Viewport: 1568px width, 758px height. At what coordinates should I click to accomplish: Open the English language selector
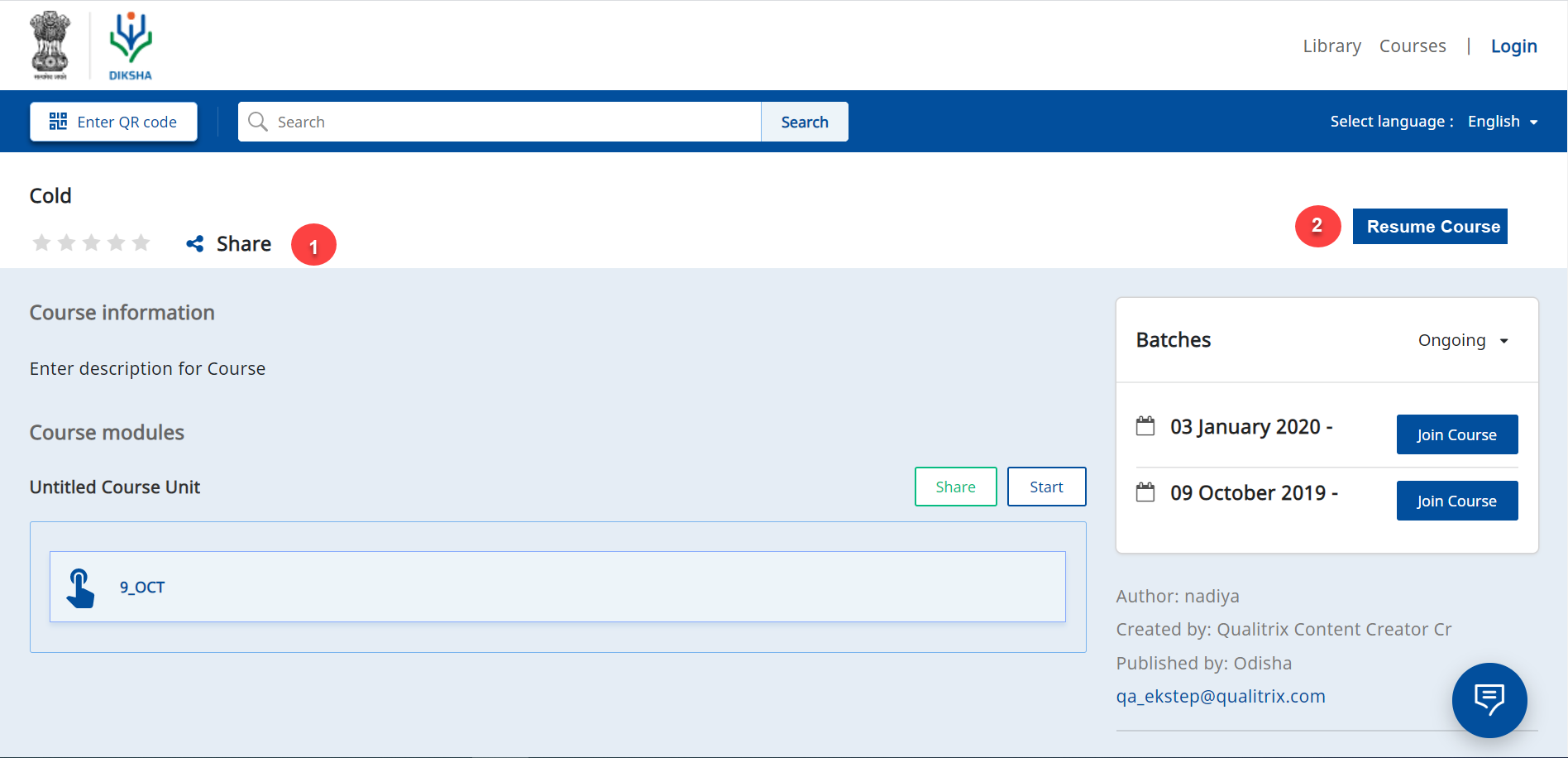point(1502,122)
